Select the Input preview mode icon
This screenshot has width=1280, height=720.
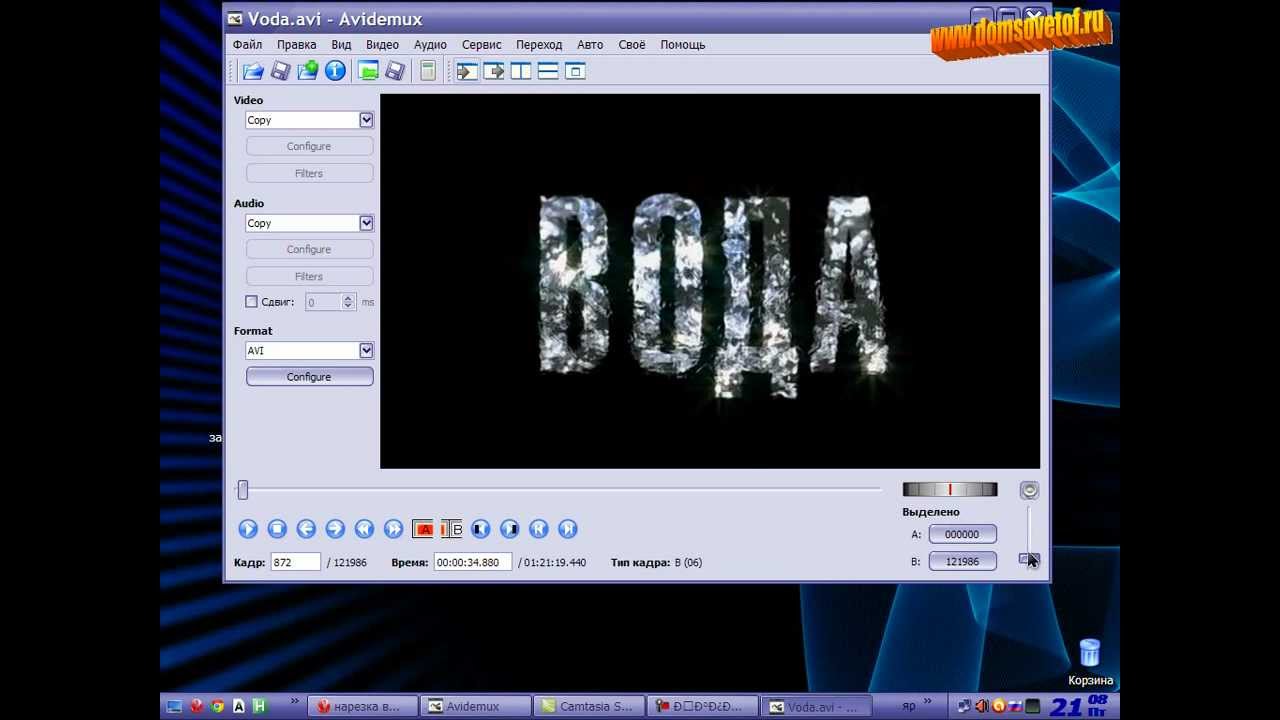(x=467, y=71)
